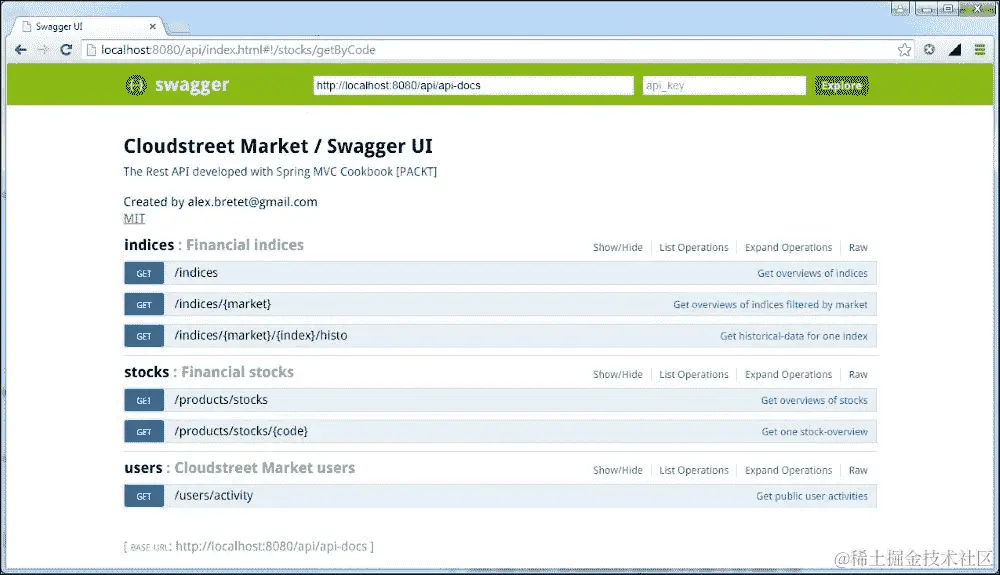Toggle the stocks section heading
This screenshot has width=1000, height=575.
pyautogui.click(x=147, y=372)
